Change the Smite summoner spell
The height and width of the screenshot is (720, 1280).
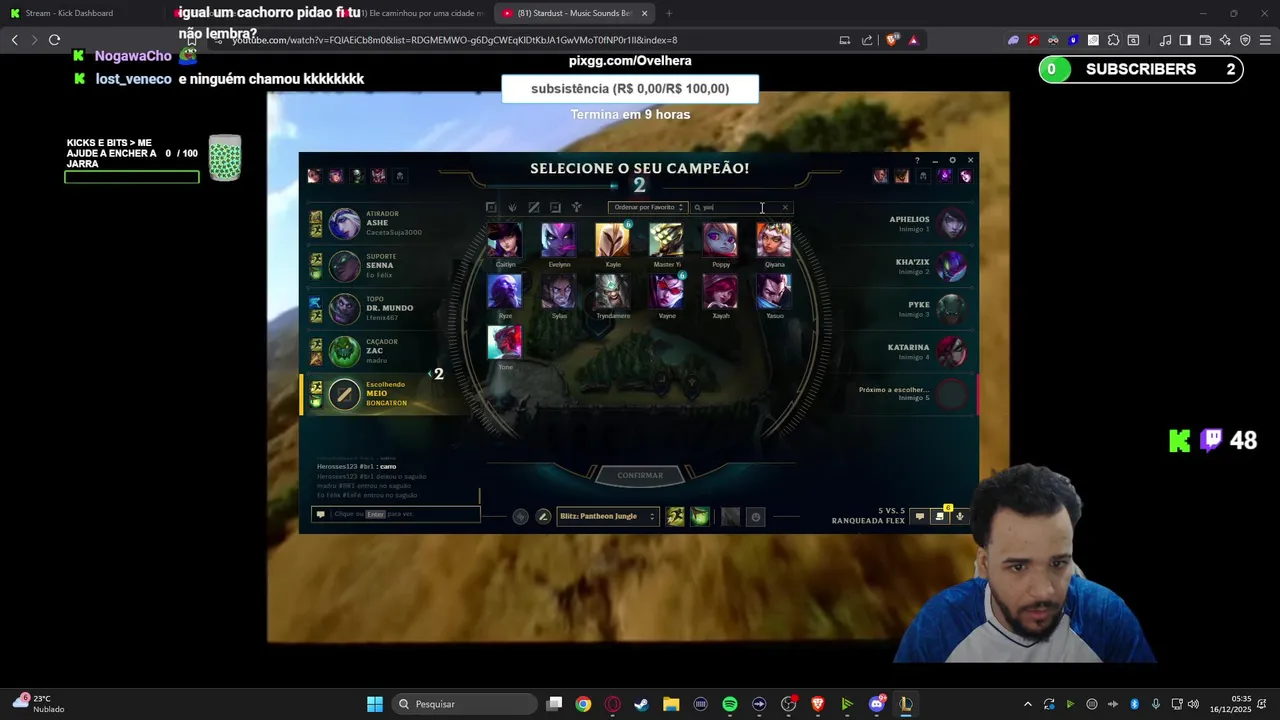coord(700,516)
